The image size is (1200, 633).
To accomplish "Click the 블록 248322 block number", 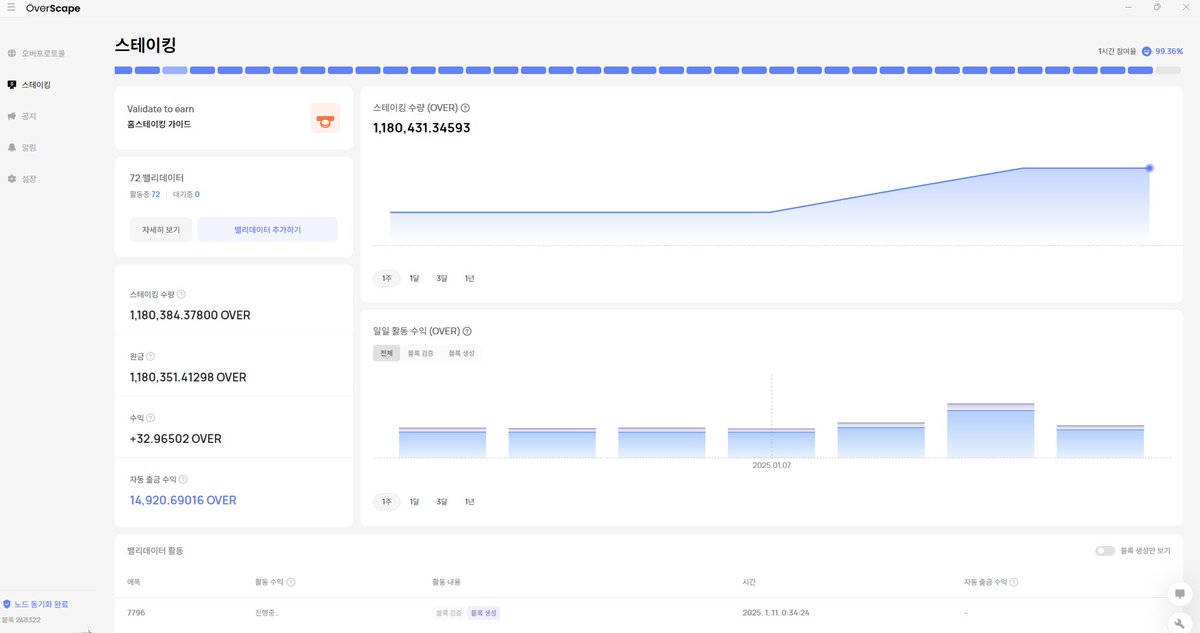I will tap(21, 620).
